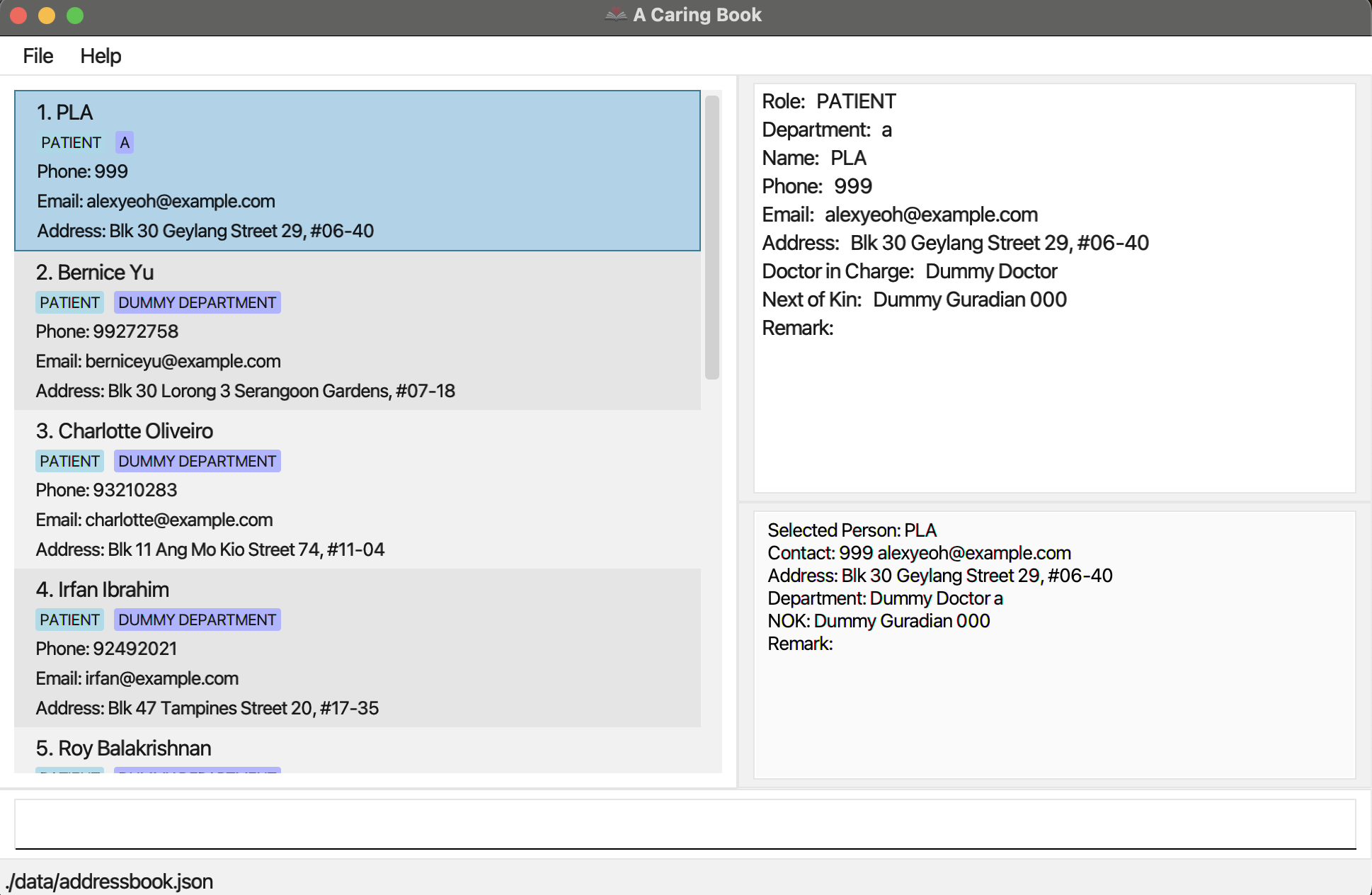Click PATIENT tag on PLA card

click(x=71, y=142)
